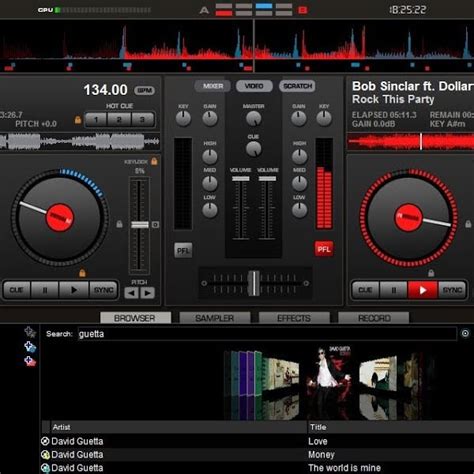This screenshot has height=474, width=474.
Task: Click the right deck CUE button
Action: [x=365, y=290]
